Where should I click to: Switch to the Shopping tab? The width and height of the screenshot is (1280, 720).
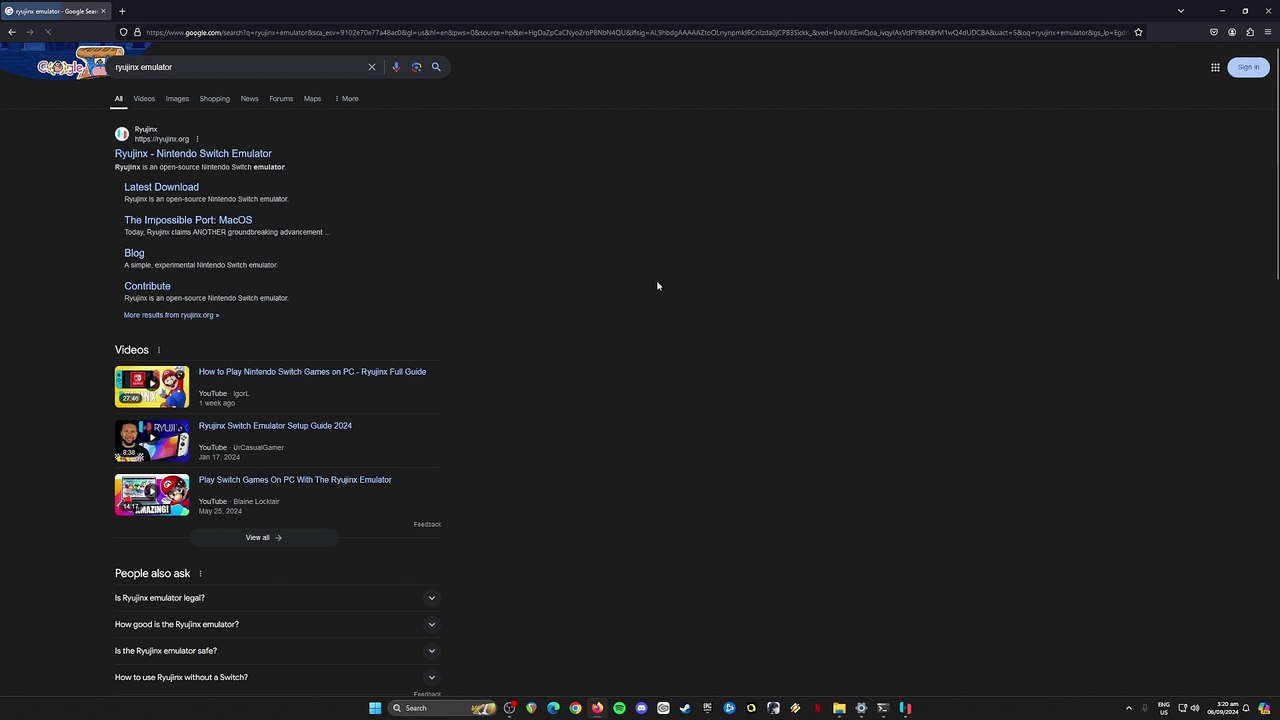[214, 99]
